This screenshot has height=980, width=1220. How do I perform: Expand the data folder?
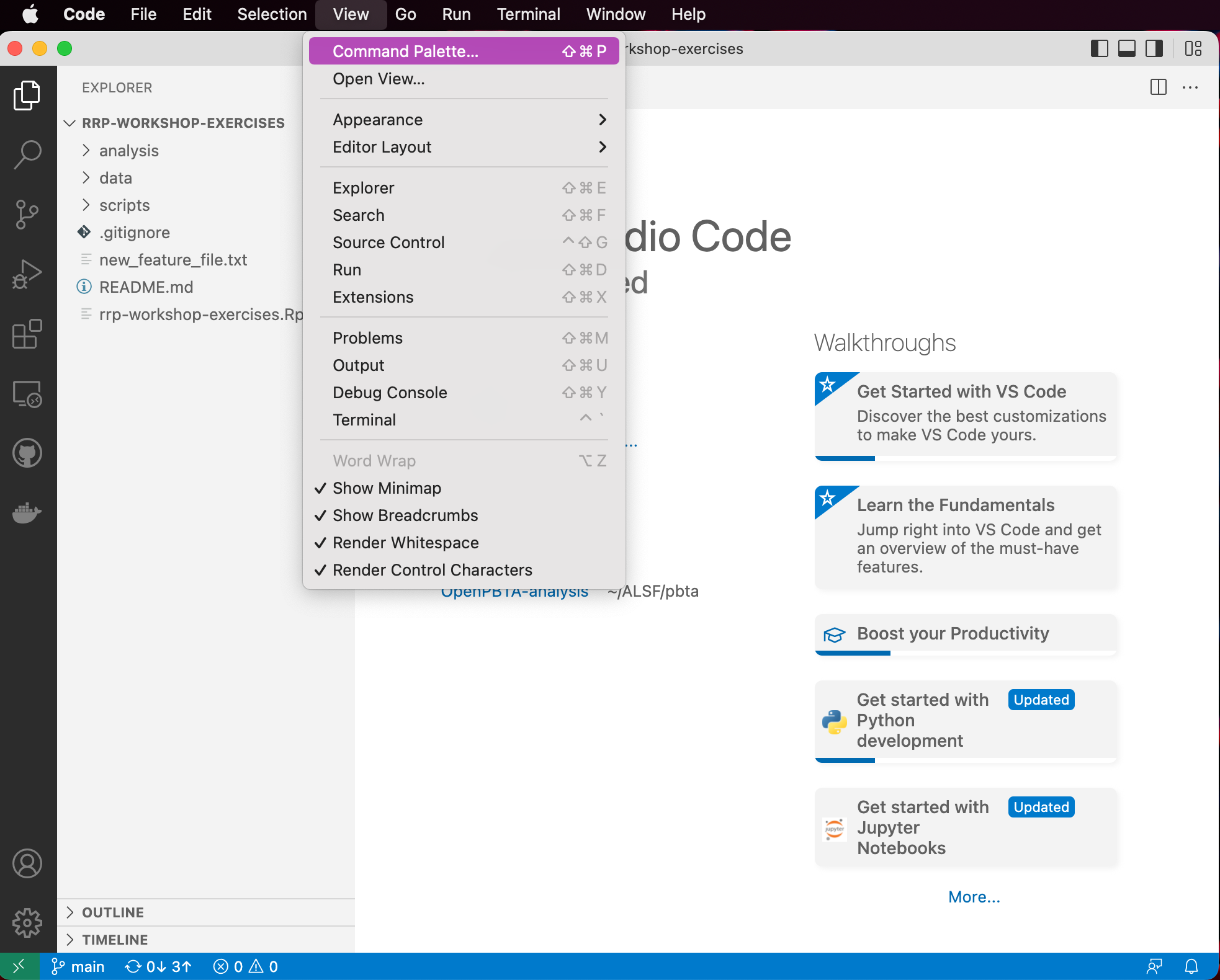point(115,178)
